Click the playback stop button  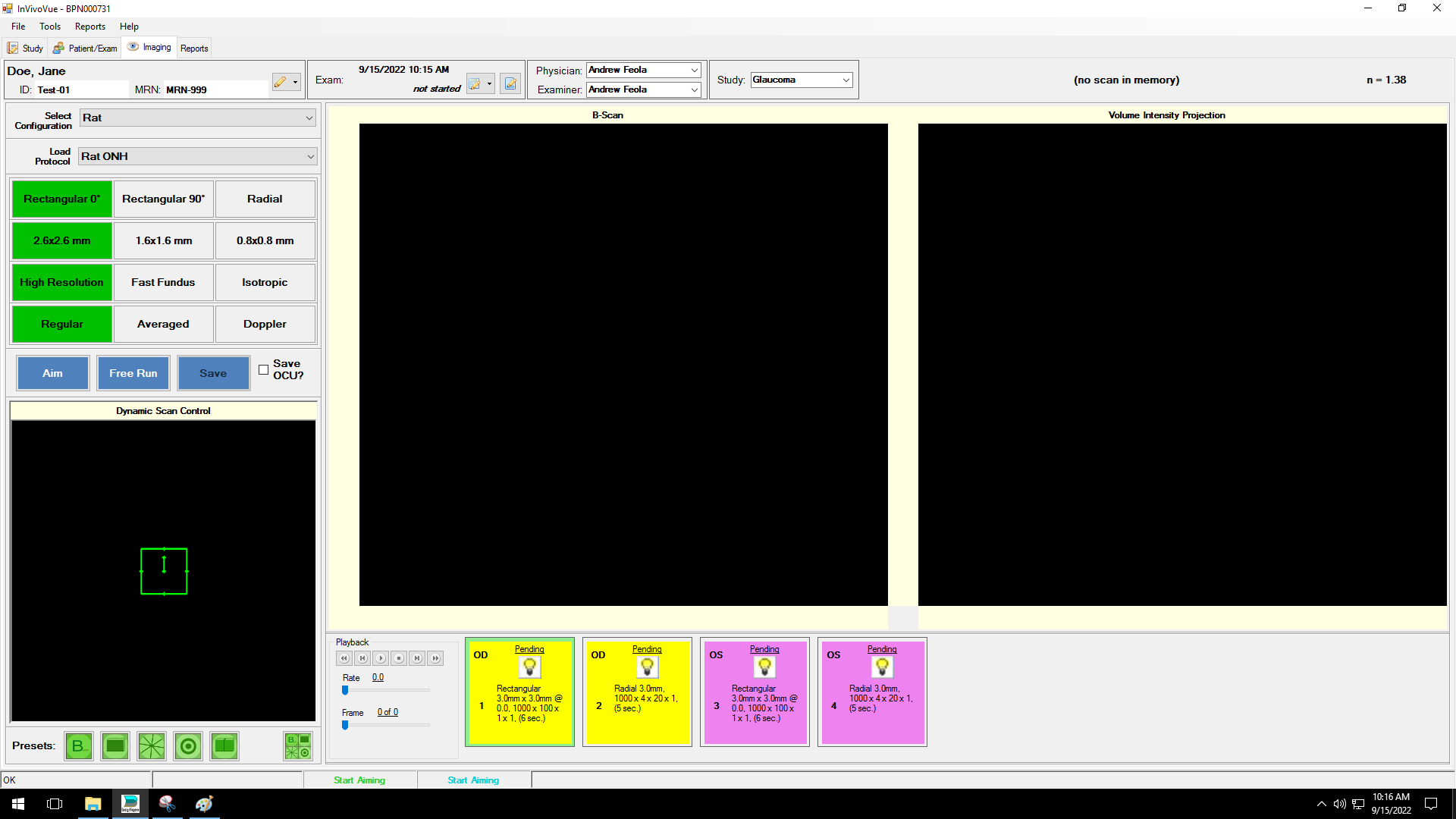click(399, 658)
